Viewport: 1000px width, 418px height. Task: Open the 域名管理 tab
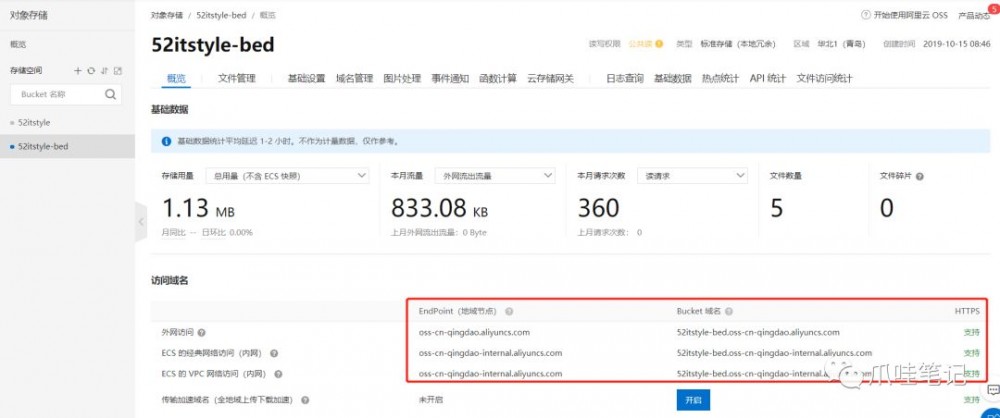pos(354,78)
